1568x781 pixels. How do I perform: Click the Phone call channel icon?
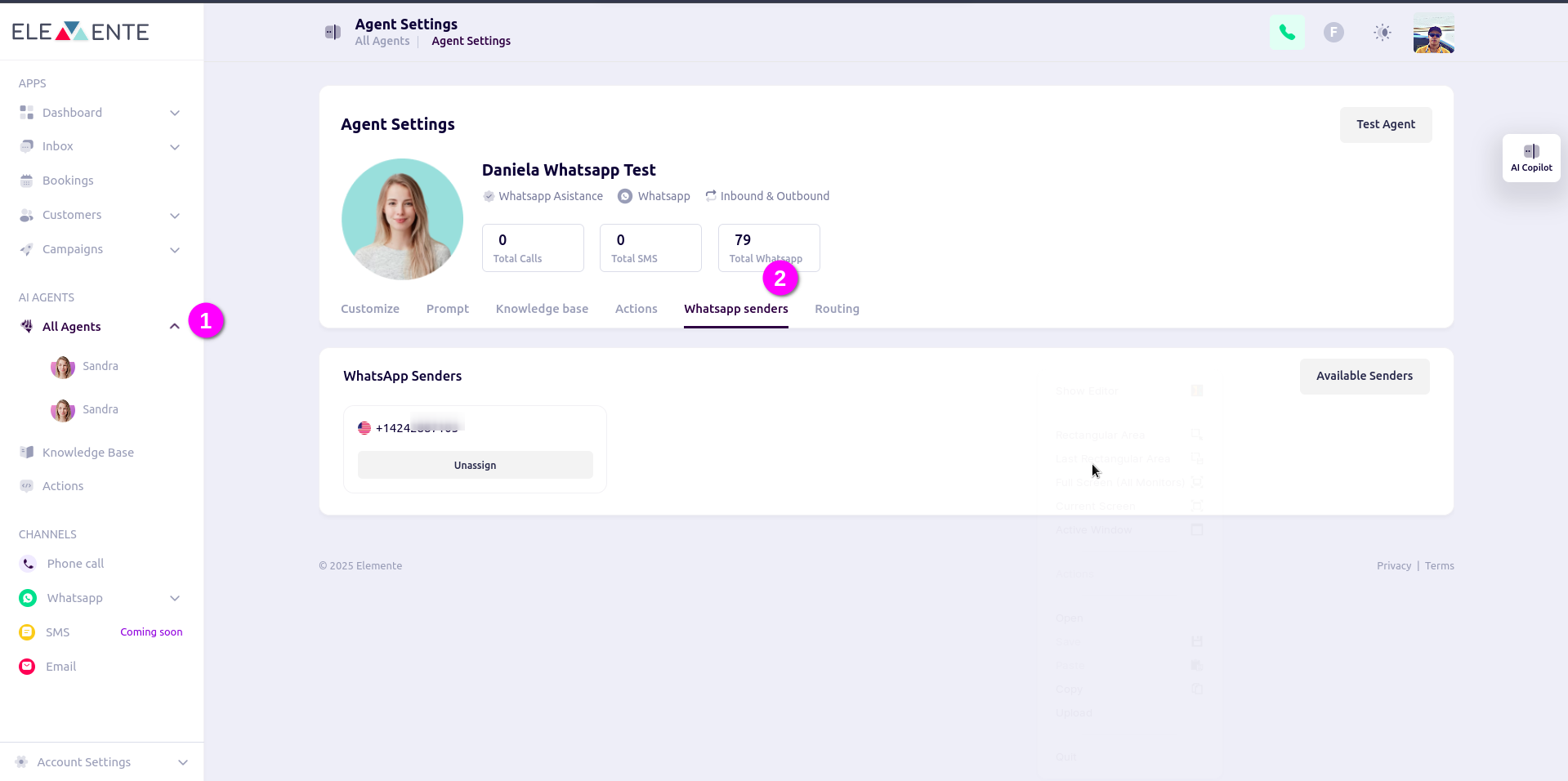28,564
